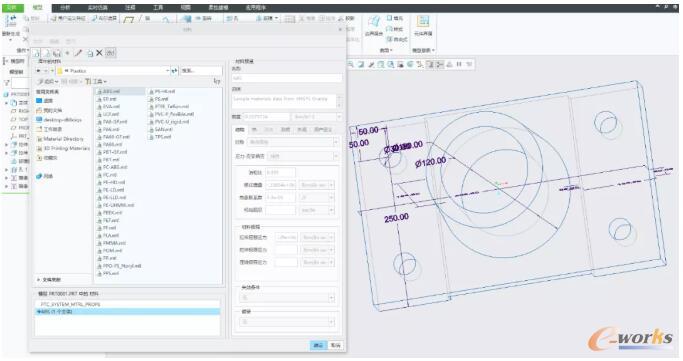Open the Tools dropdown in the file browser
The image size is (683, 361).
(x=96, y=81)
